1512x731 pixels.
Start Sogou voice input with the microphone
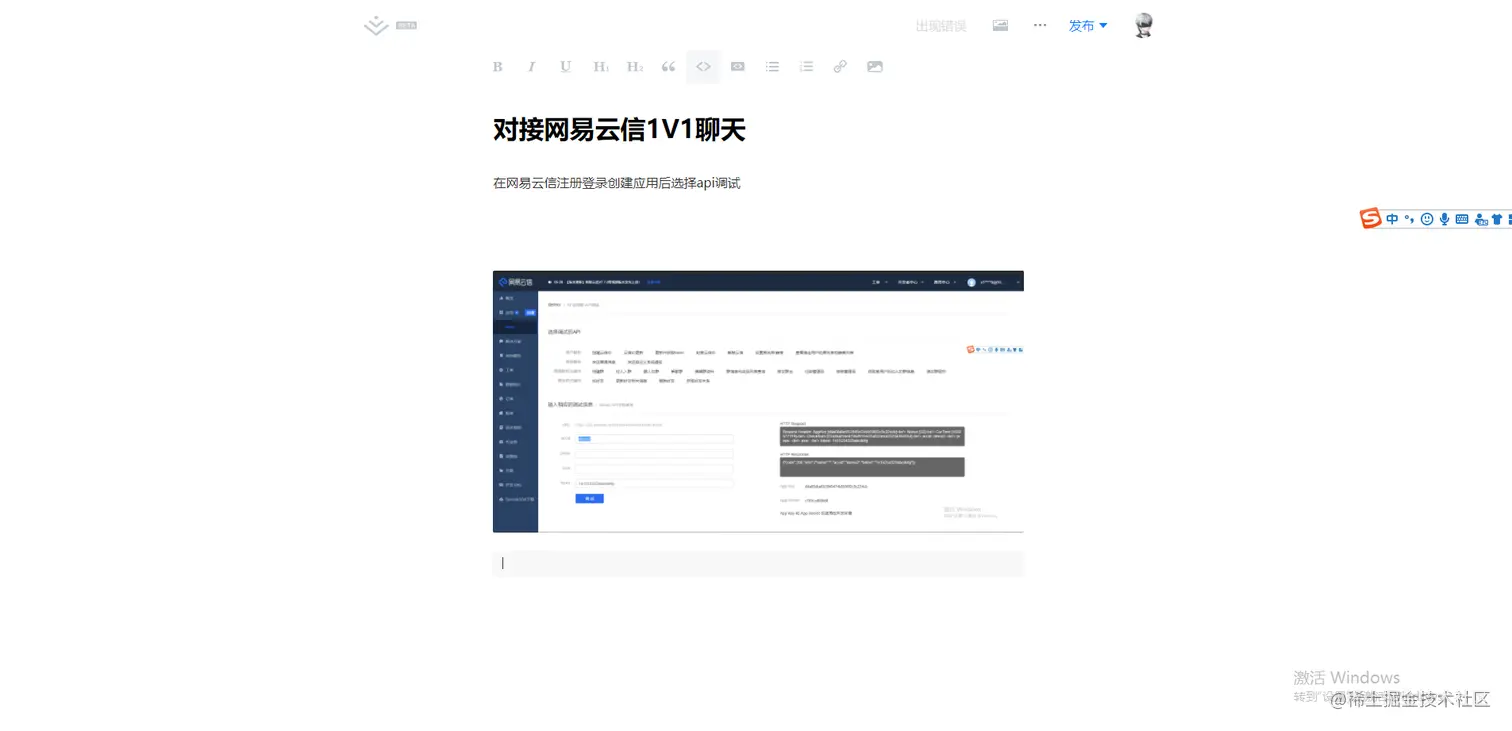[x=1444, y=219]
